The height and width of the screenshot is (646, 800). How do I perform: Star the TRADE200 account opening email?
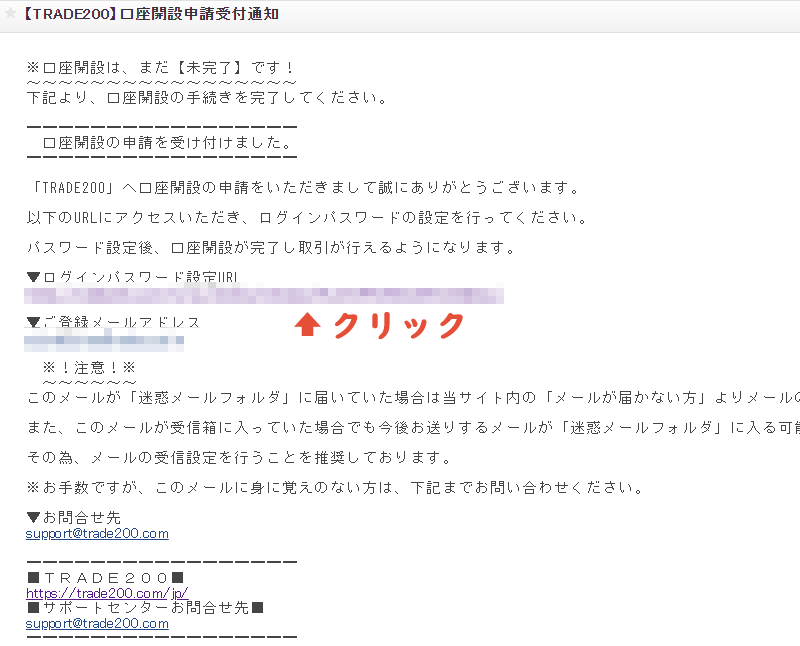[x=10, y=13]
